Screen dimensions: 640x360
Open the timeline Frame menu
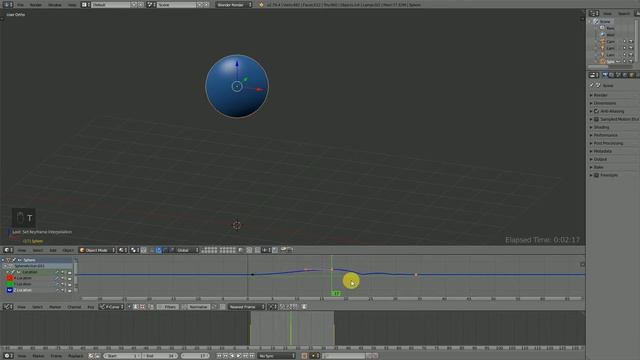56,356
